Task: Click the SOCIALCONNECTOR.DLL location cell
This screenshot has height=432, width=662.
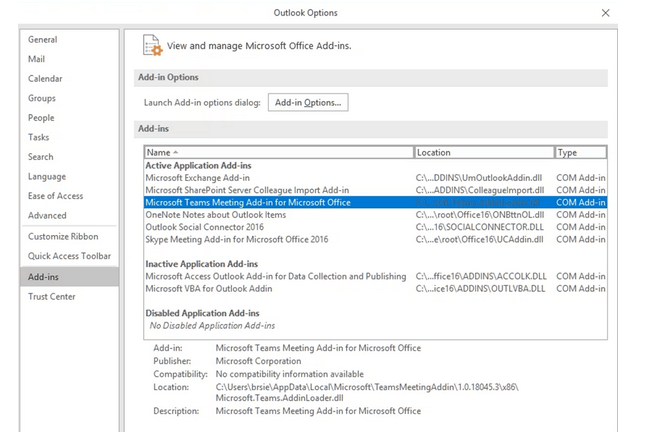Action: tap(480, 227)
